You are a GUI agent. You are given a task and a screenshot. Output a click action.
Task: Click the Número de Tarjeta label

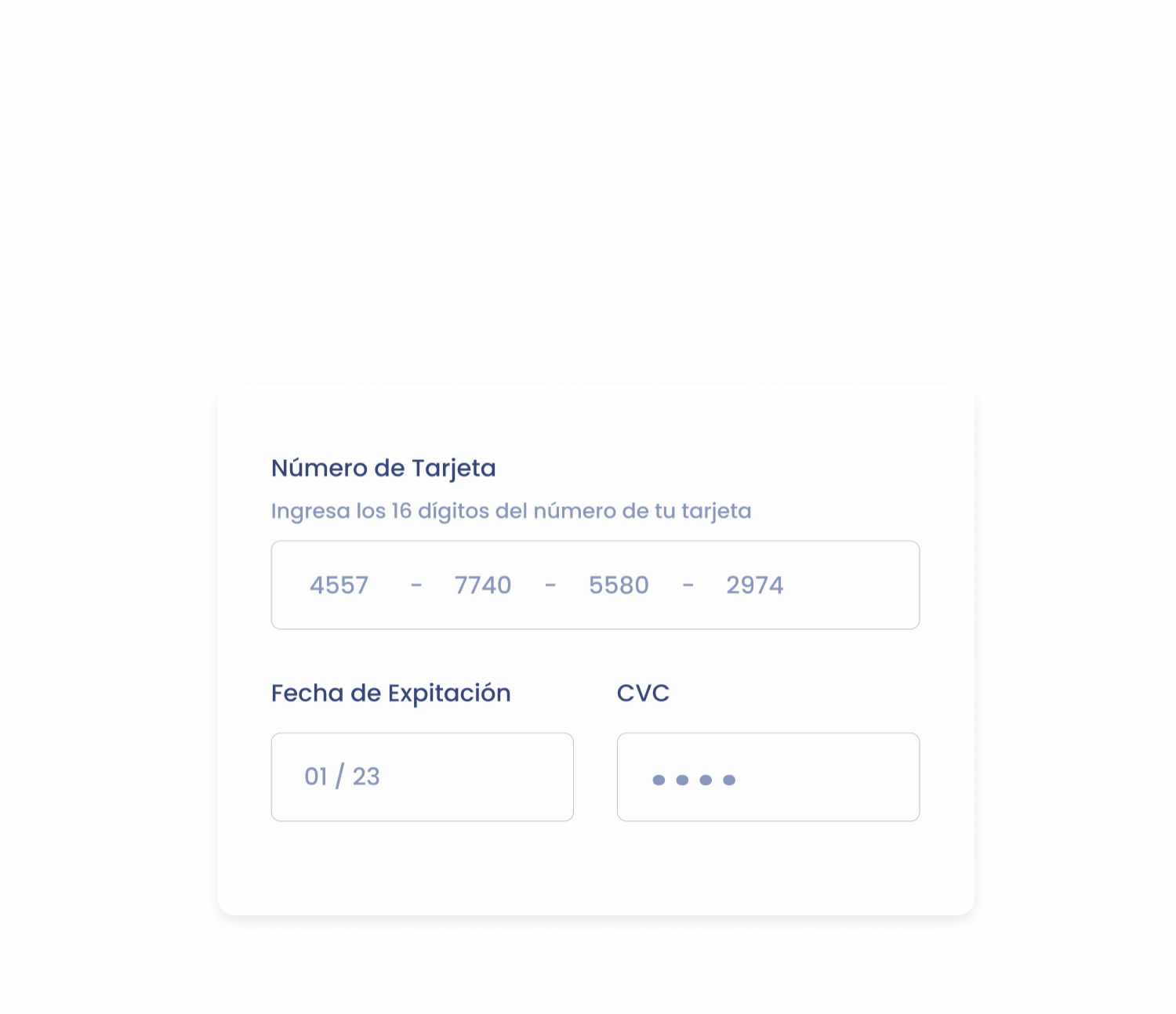click(383, 469)
